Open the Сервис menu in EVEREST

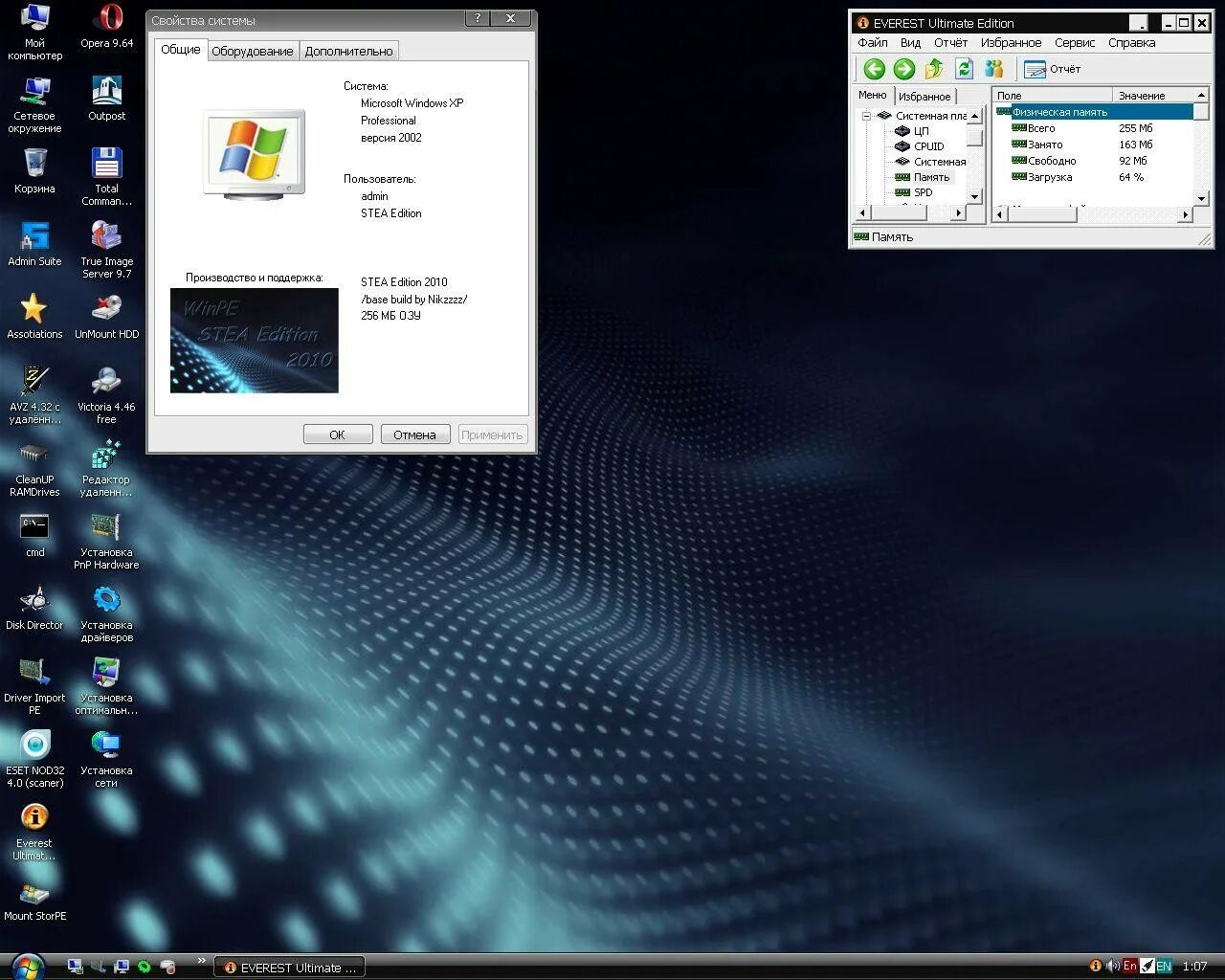pos(1075,43)
